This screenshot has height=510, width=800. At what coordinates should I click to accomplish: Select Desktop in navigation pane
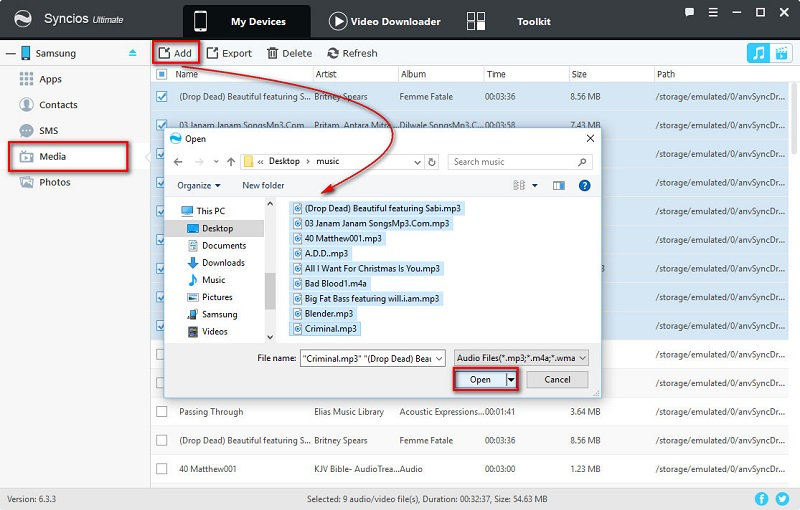click(x=215, y=228)
